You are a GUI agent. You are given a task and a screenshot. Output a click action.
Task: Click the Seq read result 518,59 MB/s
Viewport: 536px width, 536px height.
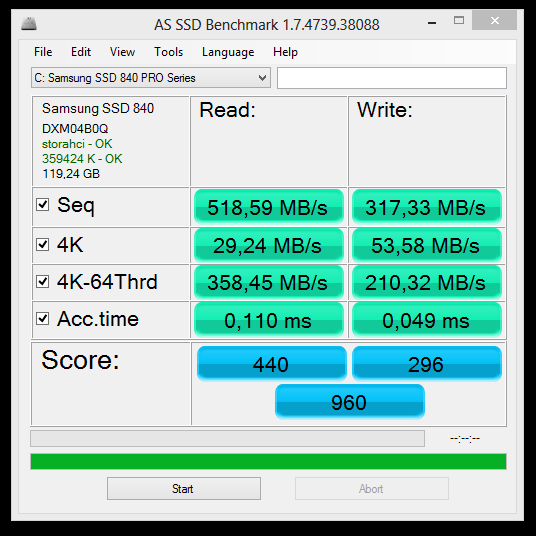[x=269, y=207]
